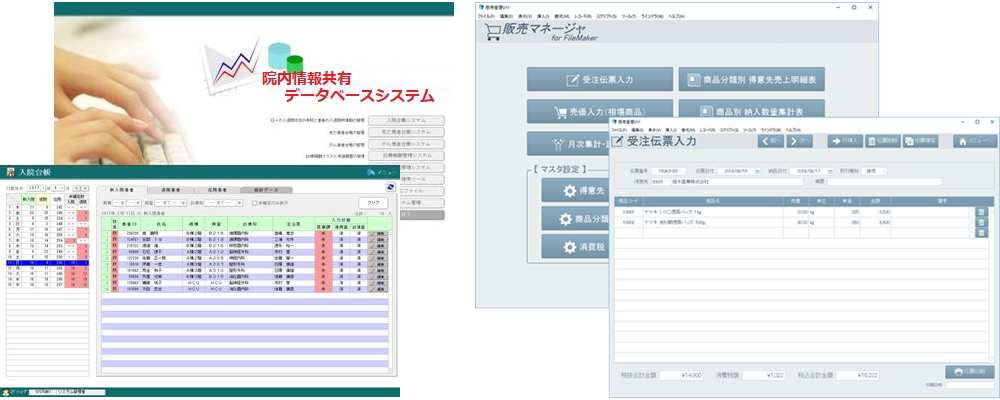Screen dimensions: 1000x400
Task: Switch to 新入院患者 tab
Action: click(x=122, y=190)
